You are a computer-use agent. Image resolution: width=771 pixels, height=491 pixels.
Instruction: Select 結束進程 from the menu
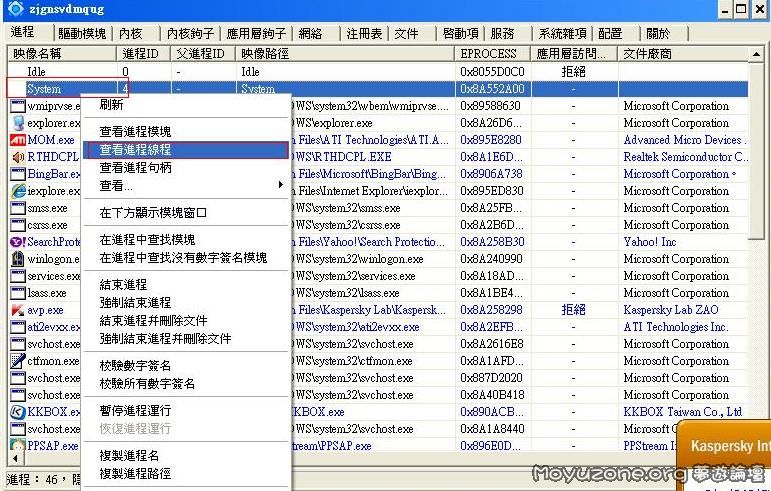pos(186,285)
